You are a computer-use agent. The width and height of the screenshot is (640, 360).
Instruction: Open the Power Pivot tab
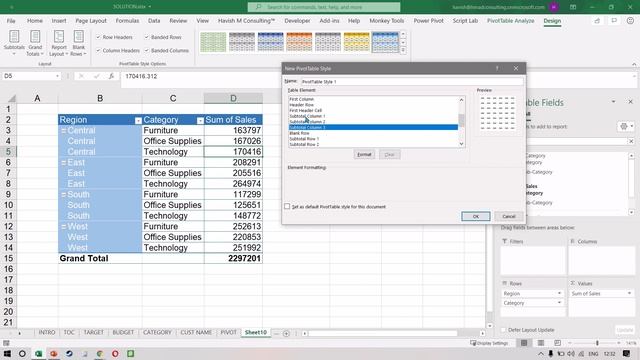point(428,21)
